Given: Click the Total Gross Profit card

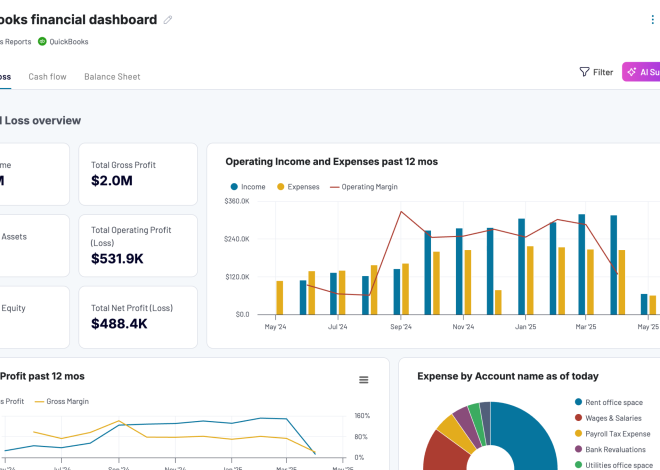Looking at the screenshot, I should (x=138, y=174).
